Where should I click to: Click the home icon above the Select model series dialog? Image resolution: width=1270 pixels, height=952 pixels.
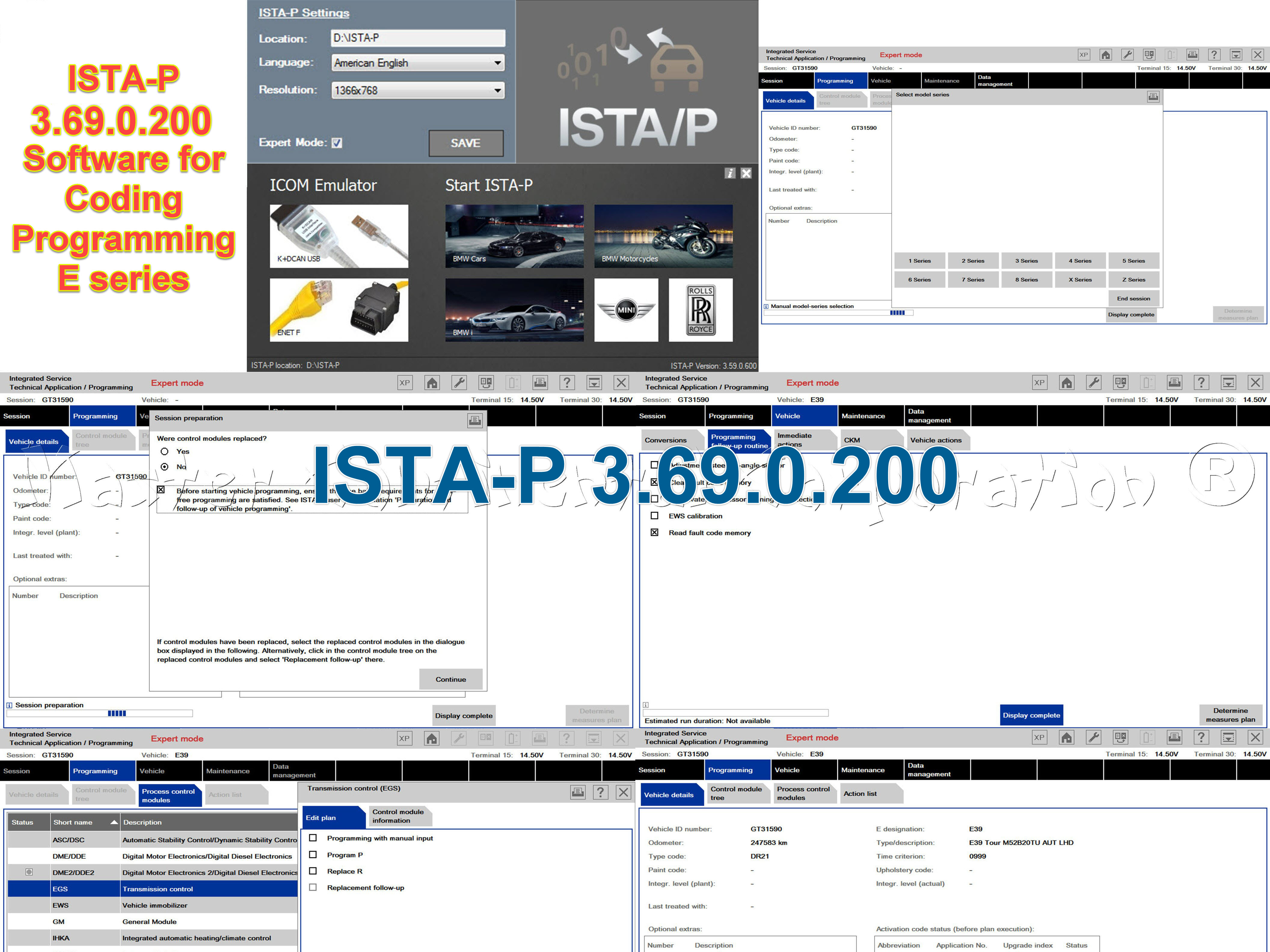(1105, 55)
